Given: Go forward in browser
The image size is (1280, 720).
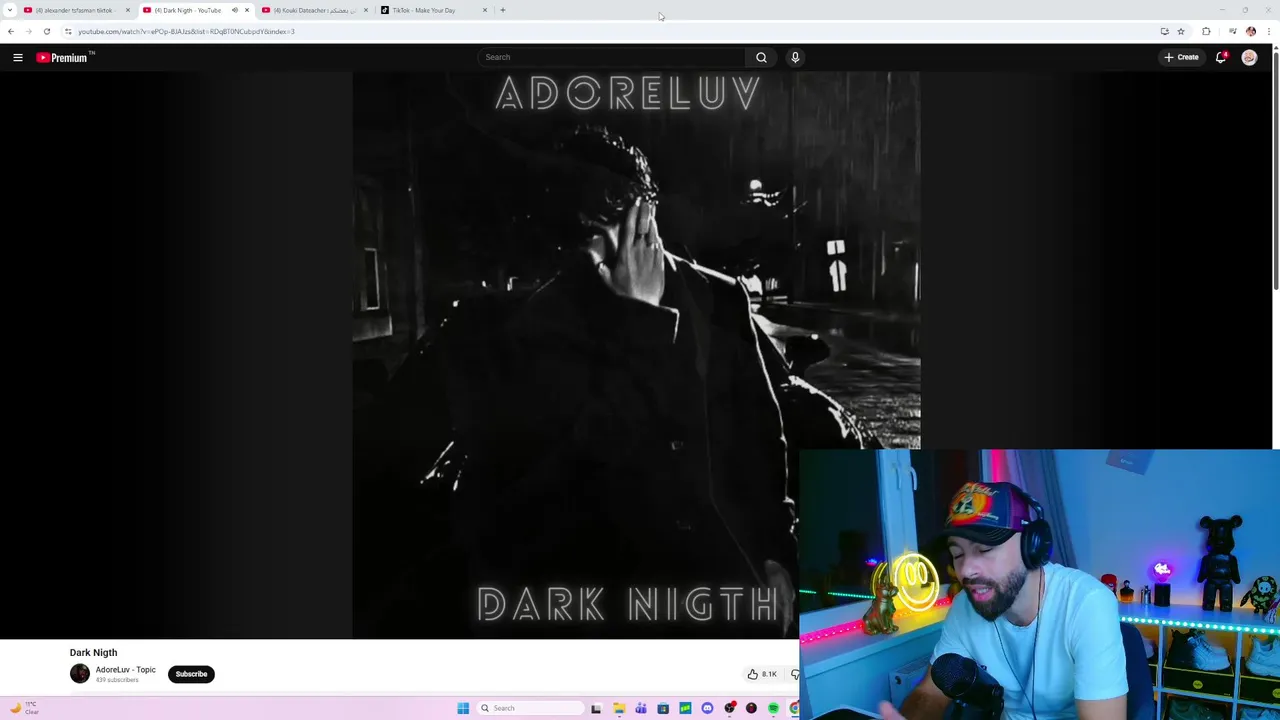Looking at the screenshot, I should [28, 31].
